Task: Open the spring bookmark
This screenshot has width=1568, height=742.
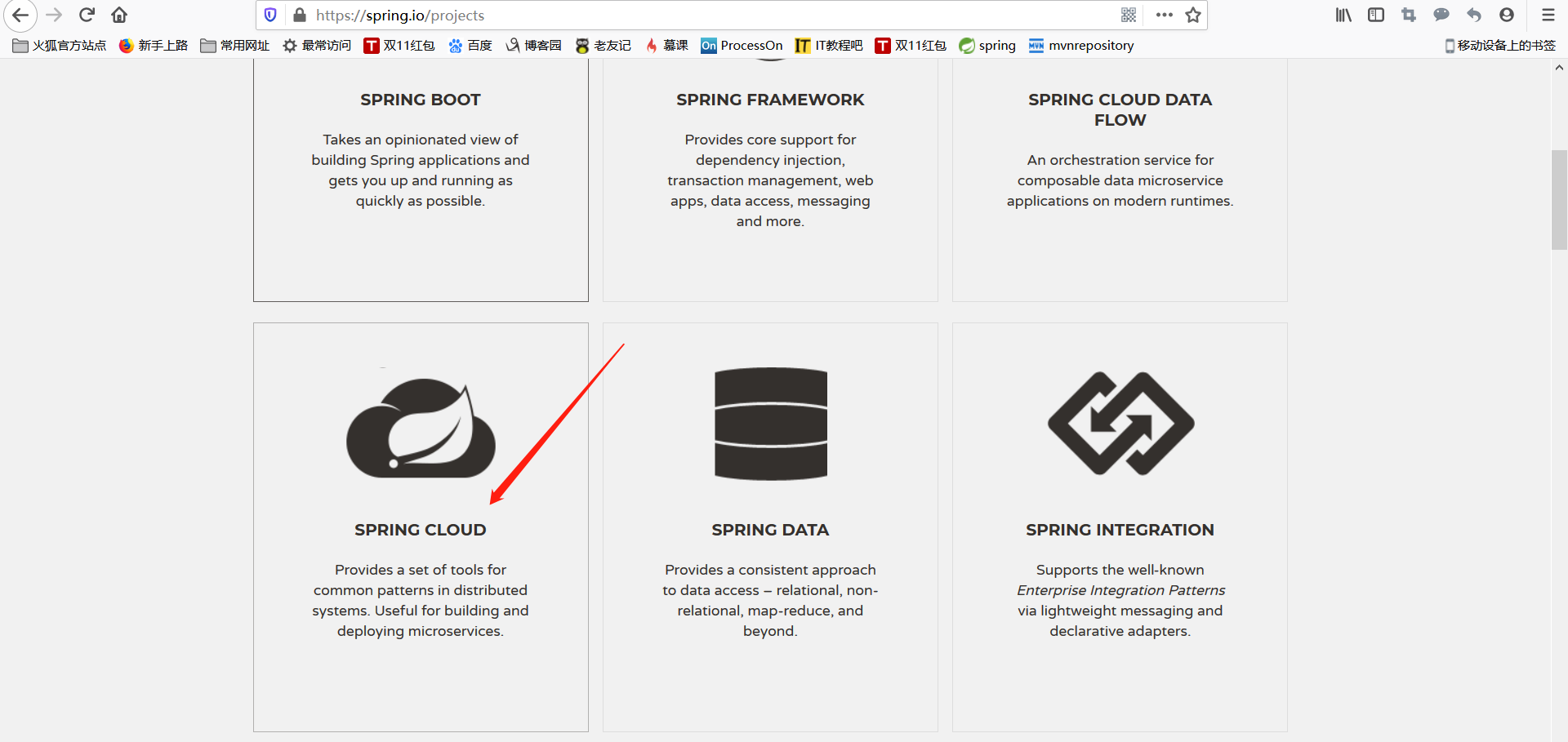Action: point(987,46)
